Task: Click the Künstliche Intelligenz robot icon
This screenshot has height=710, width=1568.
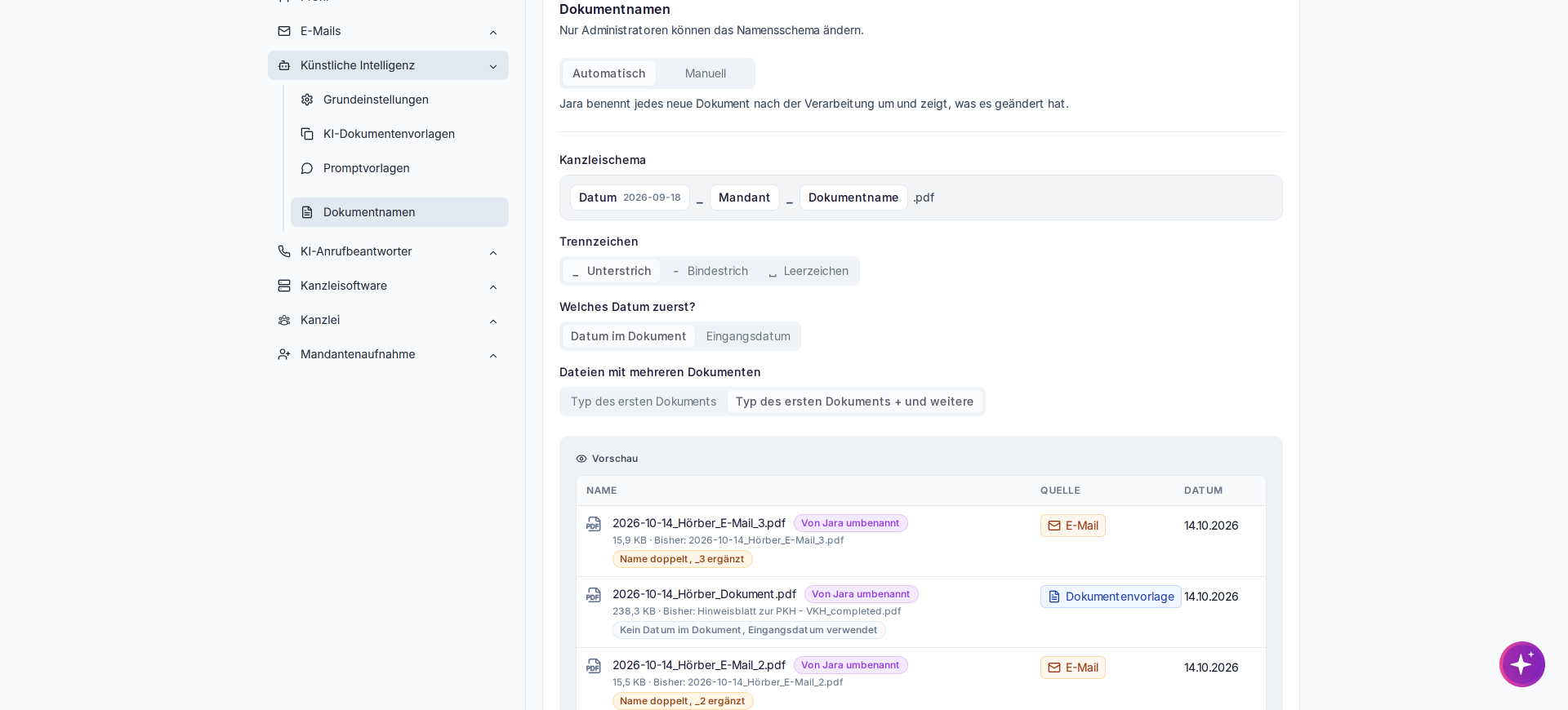Action: click(x=284, y=65)
